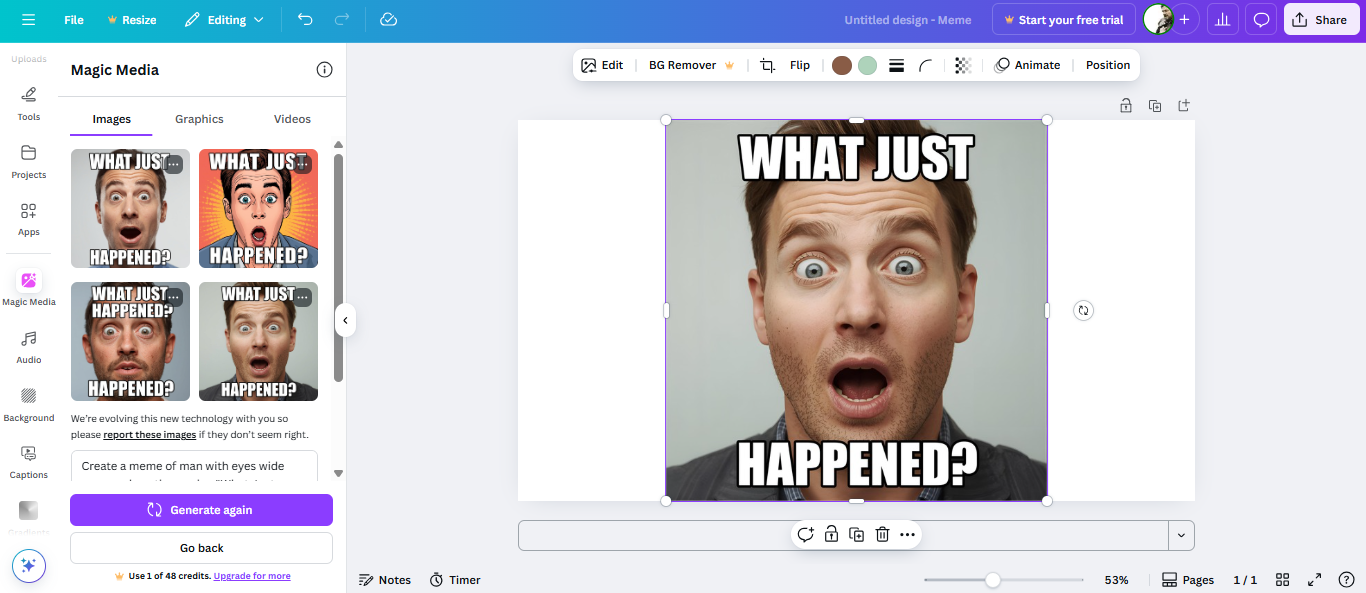Open the transparency settings icon
Image resolution: width=1366 pixels, height=593 pixels.
962,64
